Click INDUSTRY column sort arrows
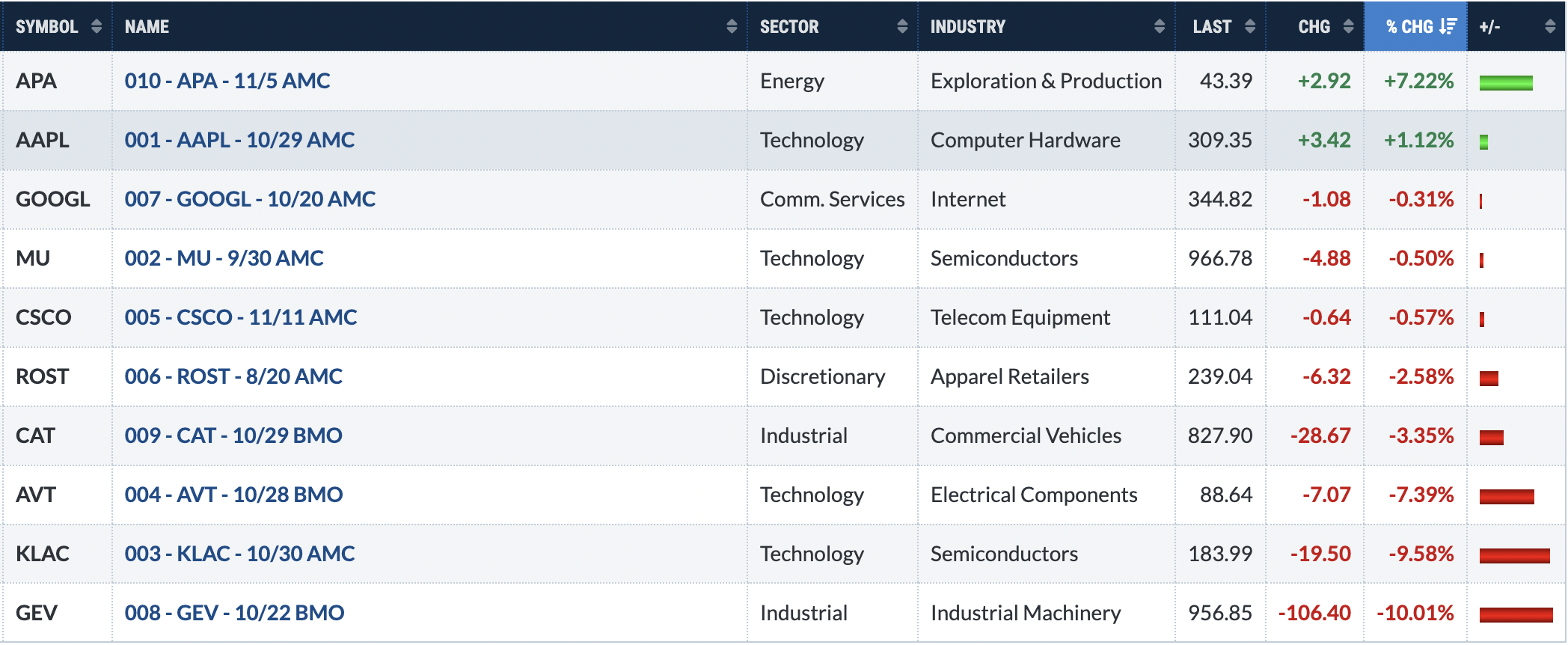The width and height of the screenshot is (1568, 645). click(1160, 27)
